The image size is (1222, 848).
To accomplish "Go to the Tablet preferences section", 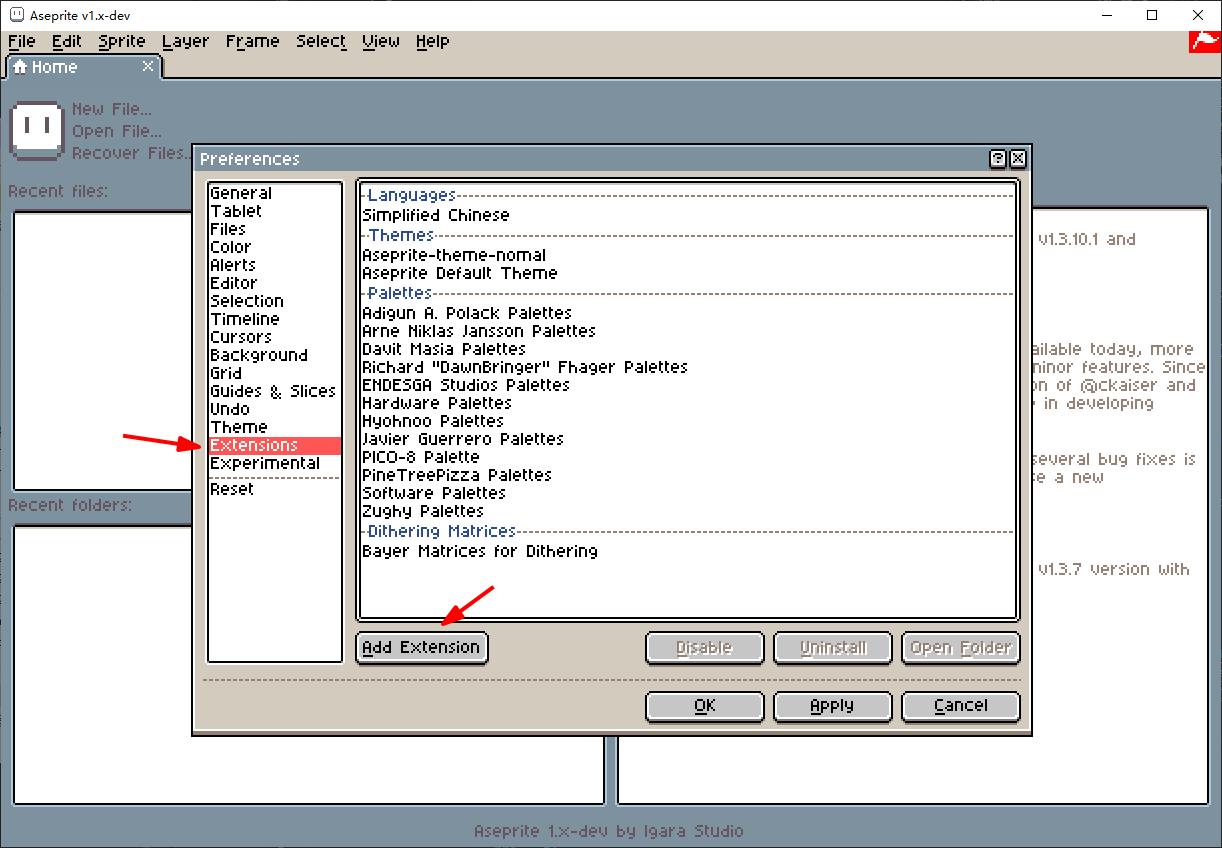I will (x=275, y=211).
